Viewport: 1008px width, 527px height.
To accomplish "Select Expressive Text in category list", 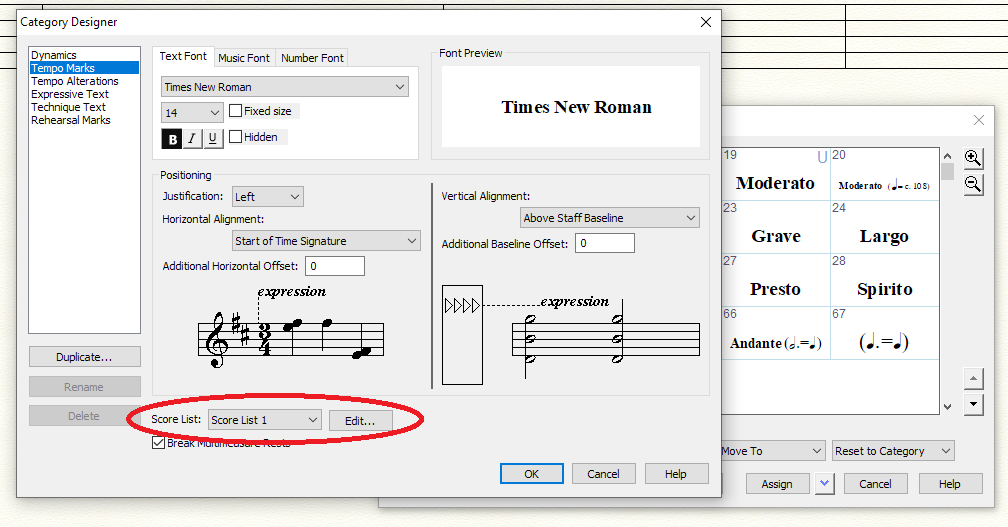I will pyautogui.click(x=70, y=94).
